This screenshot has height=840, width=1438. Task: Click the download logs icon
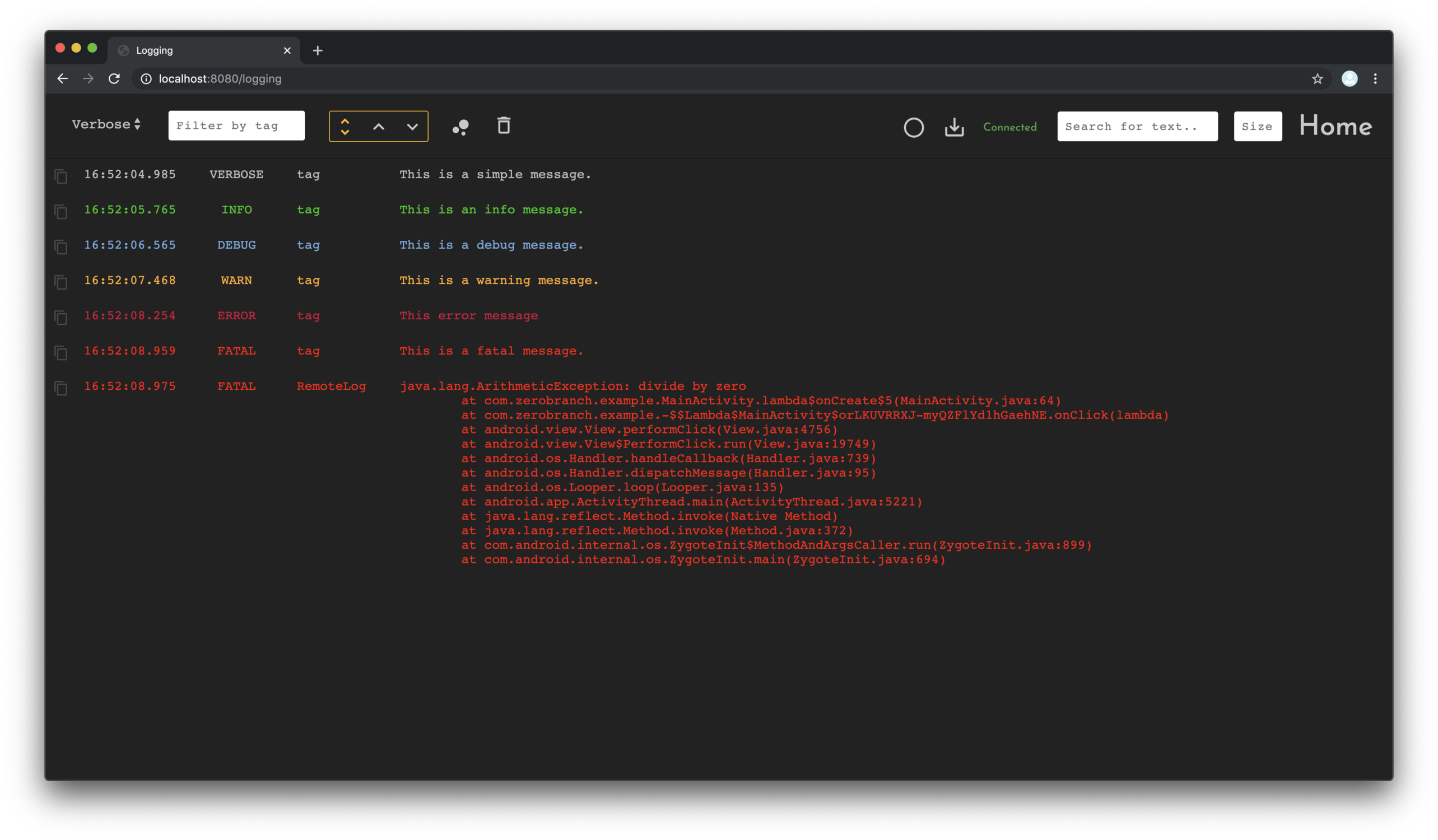(954, 127)
